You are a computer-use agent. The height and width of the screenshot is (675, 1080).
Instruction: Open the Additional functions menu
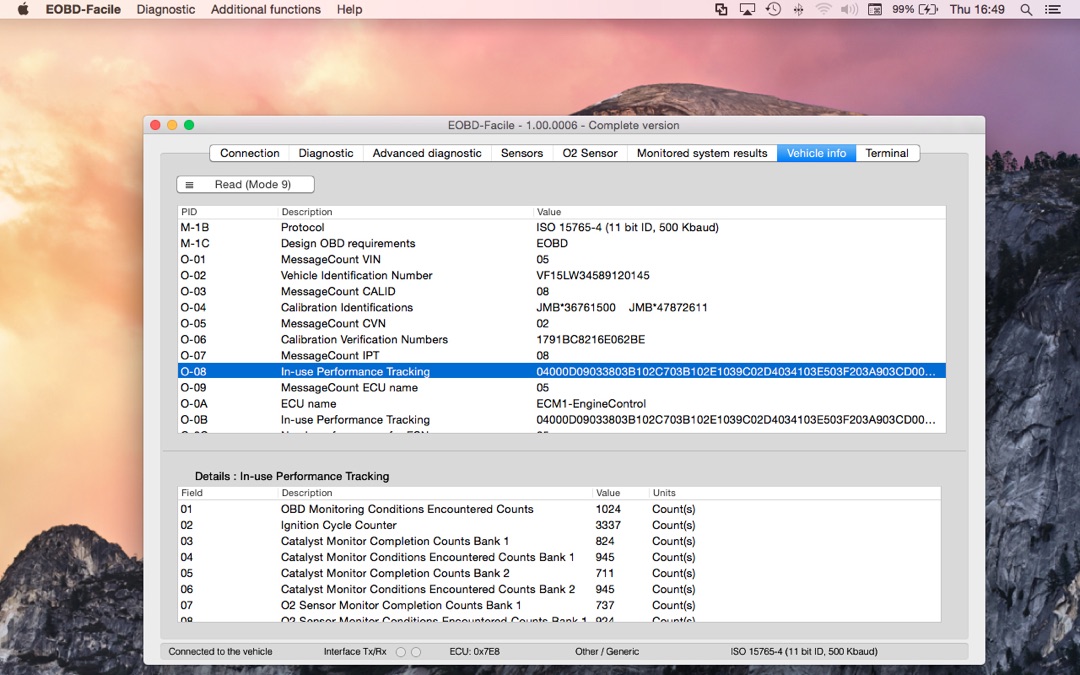266,9
